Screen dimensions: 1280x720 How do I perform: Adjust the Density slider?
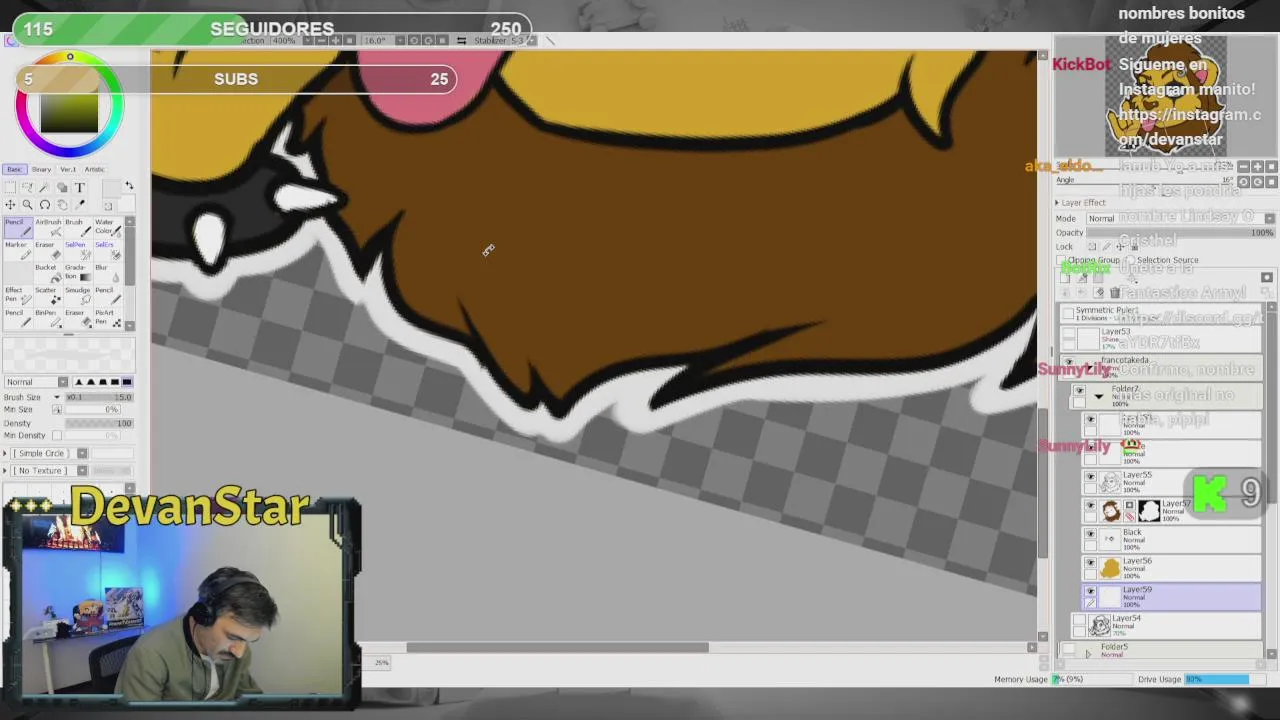coord(99,423)
